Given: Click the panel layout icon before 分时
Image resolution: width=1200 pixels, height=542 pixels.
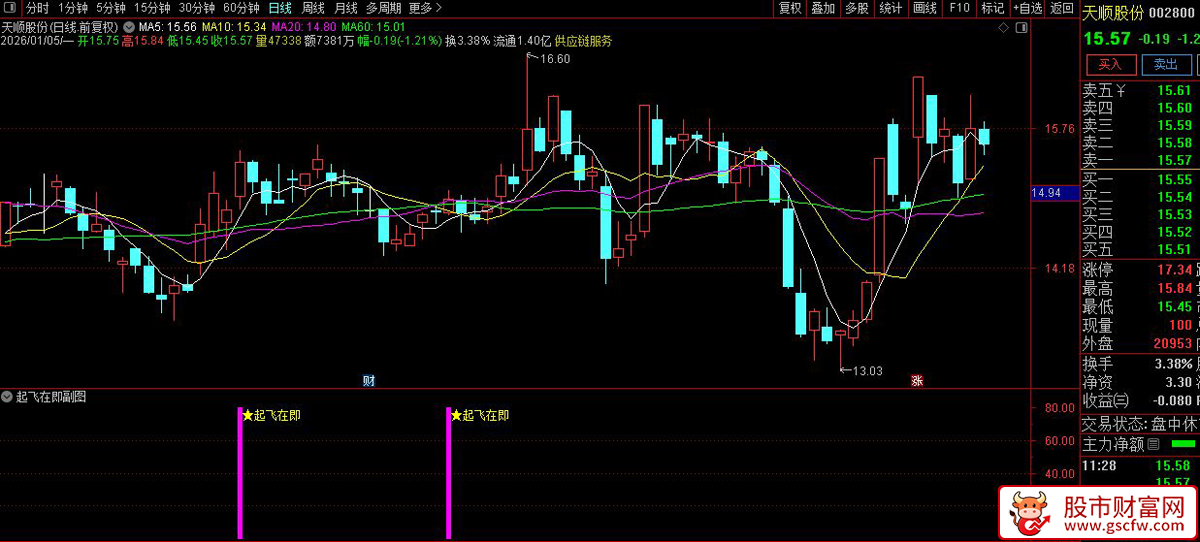Looking at the screenshot, I should tap(10, 8).
